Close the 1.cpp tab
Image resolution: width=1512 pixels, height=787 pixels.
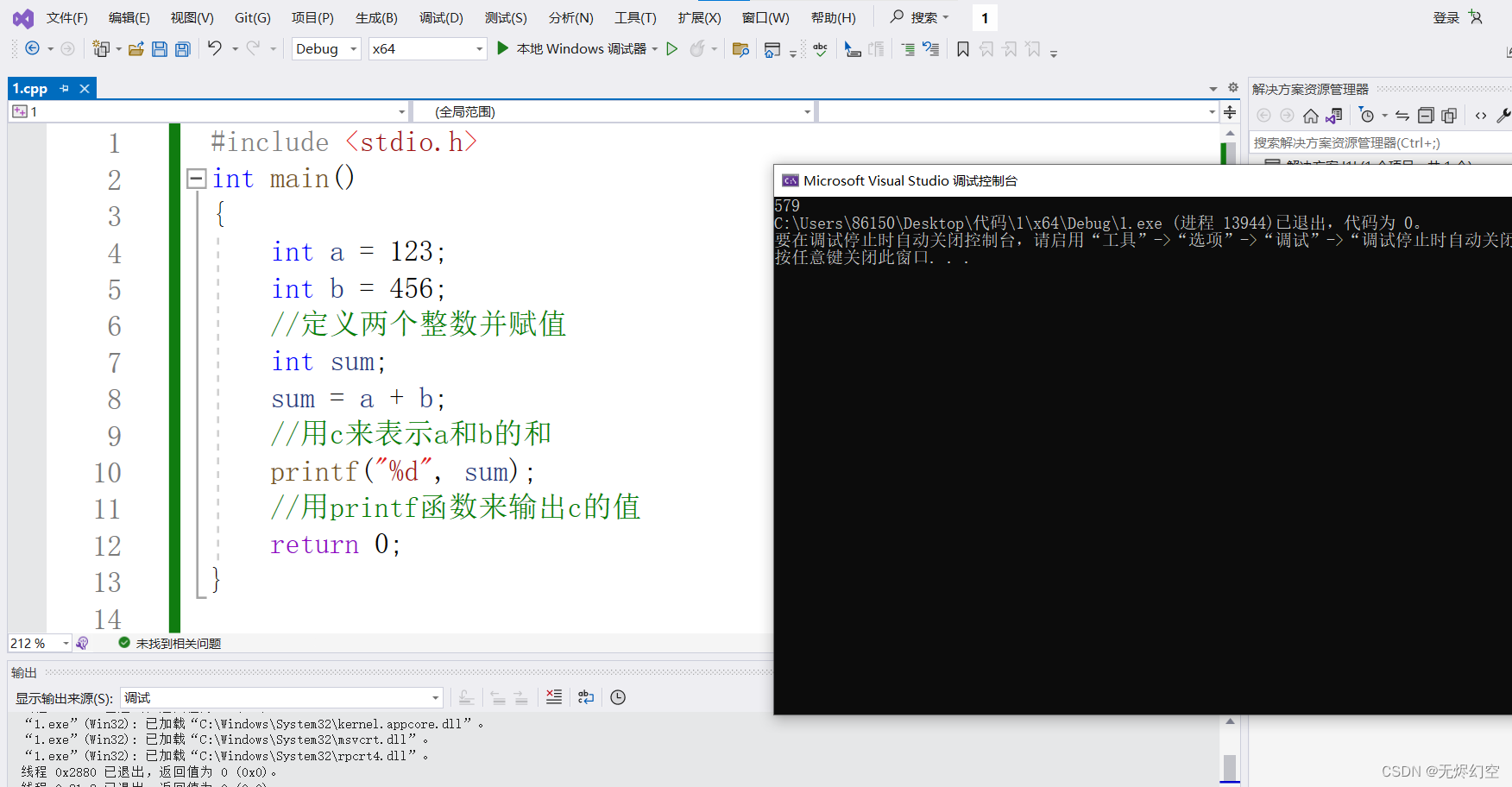tap(85, 89)
